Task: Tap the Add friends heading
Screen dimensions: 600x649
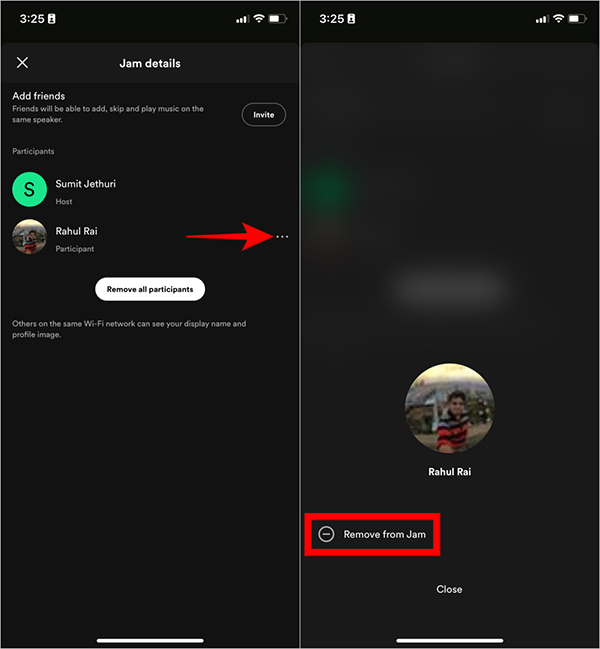Action: (x=38, y=96)
